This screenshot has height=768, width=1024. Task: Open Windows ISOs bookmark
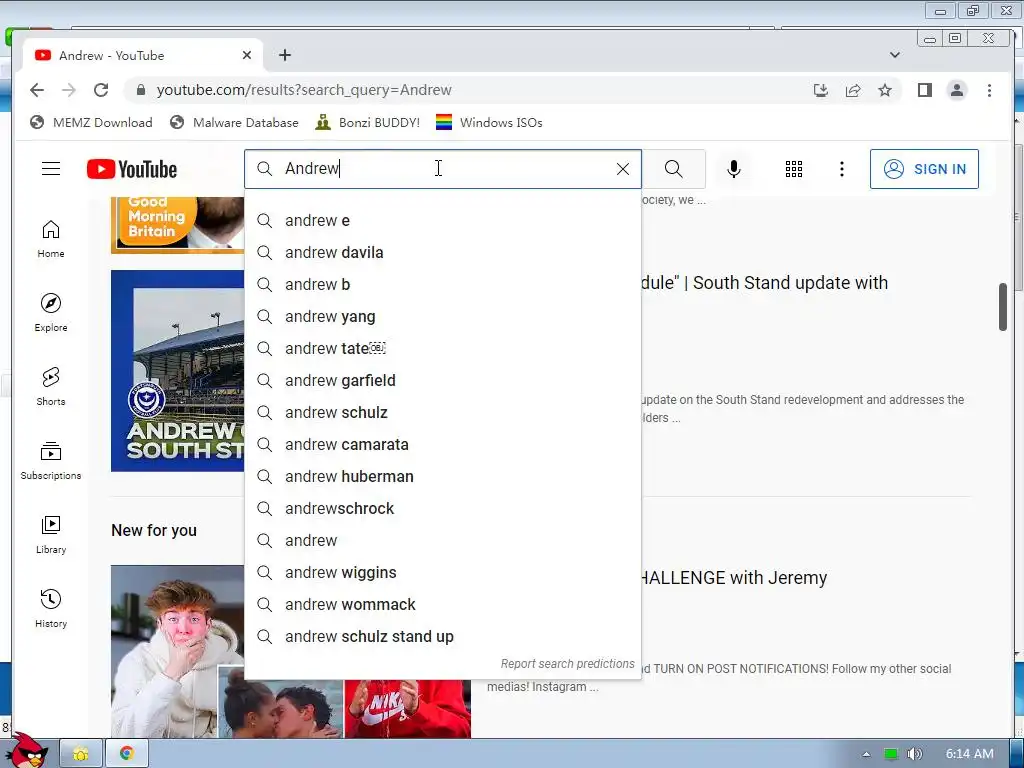(x=489, y=123)
